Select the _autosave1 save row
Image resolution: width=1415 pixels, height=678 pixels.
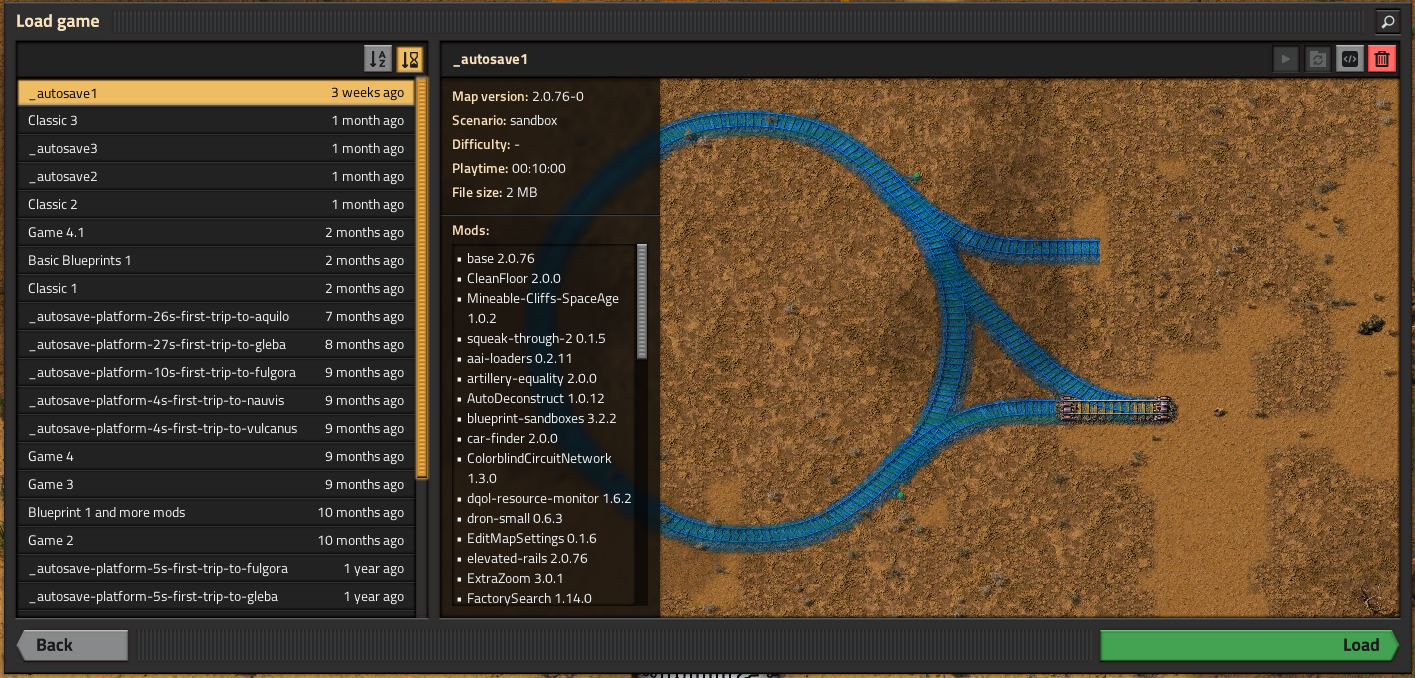coord(216,93)
